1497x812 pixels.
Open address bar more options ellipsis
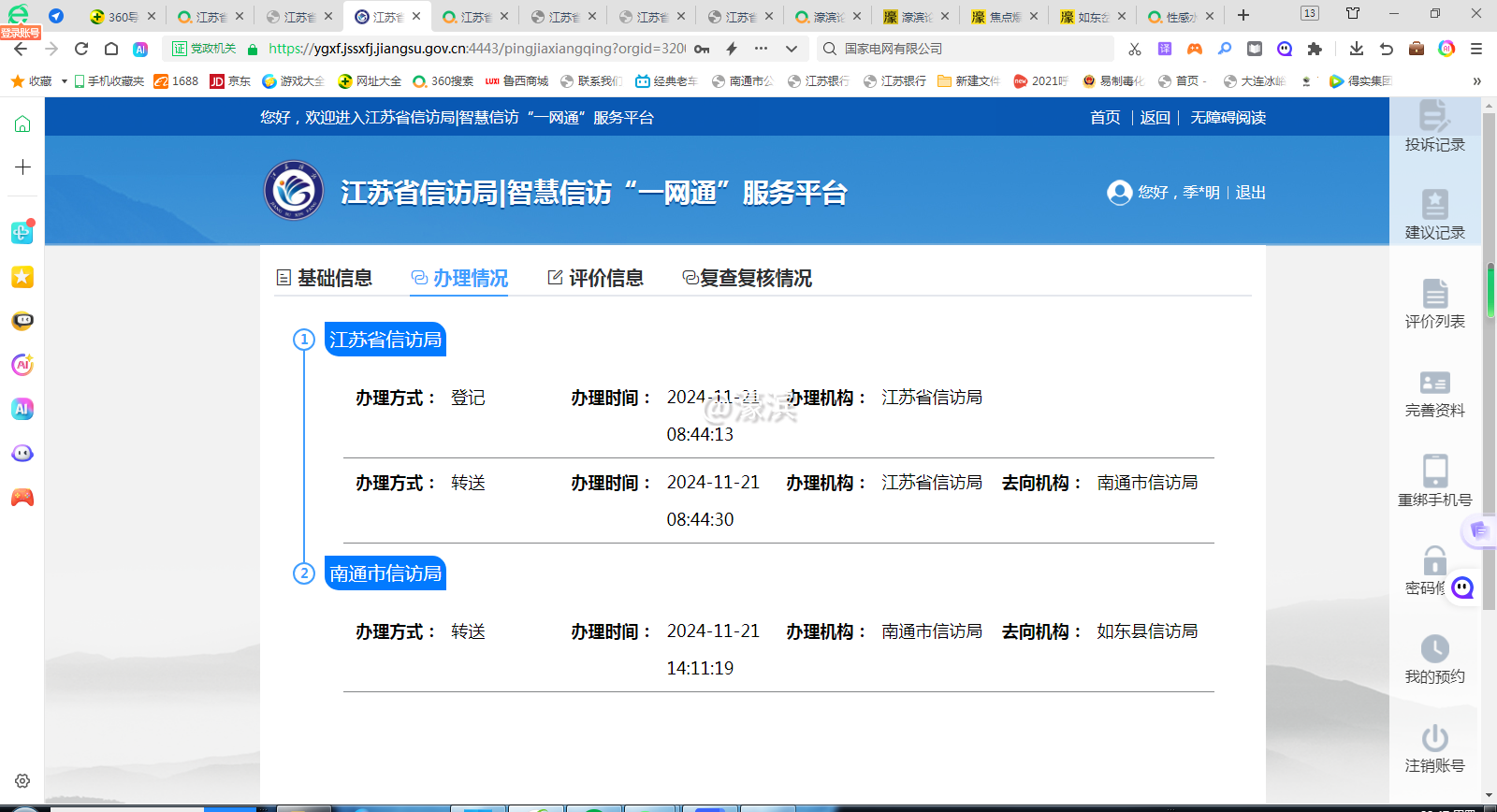pos(762,49)
